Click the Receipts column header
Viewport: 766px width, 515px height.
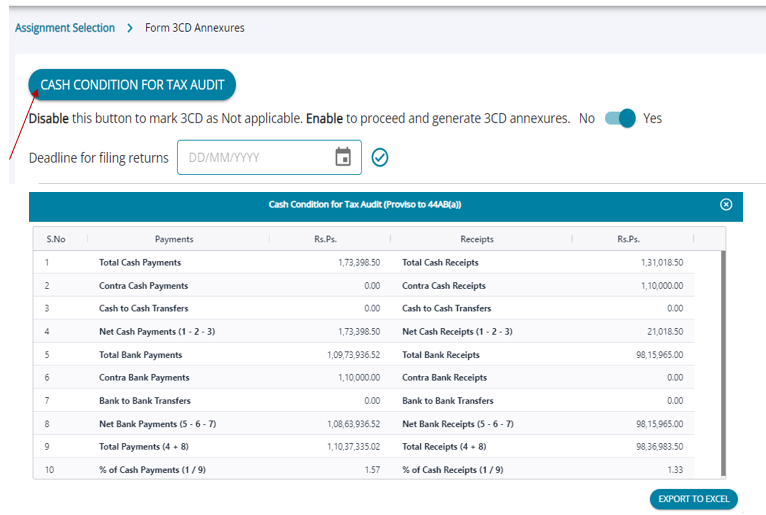pos(477,239)
